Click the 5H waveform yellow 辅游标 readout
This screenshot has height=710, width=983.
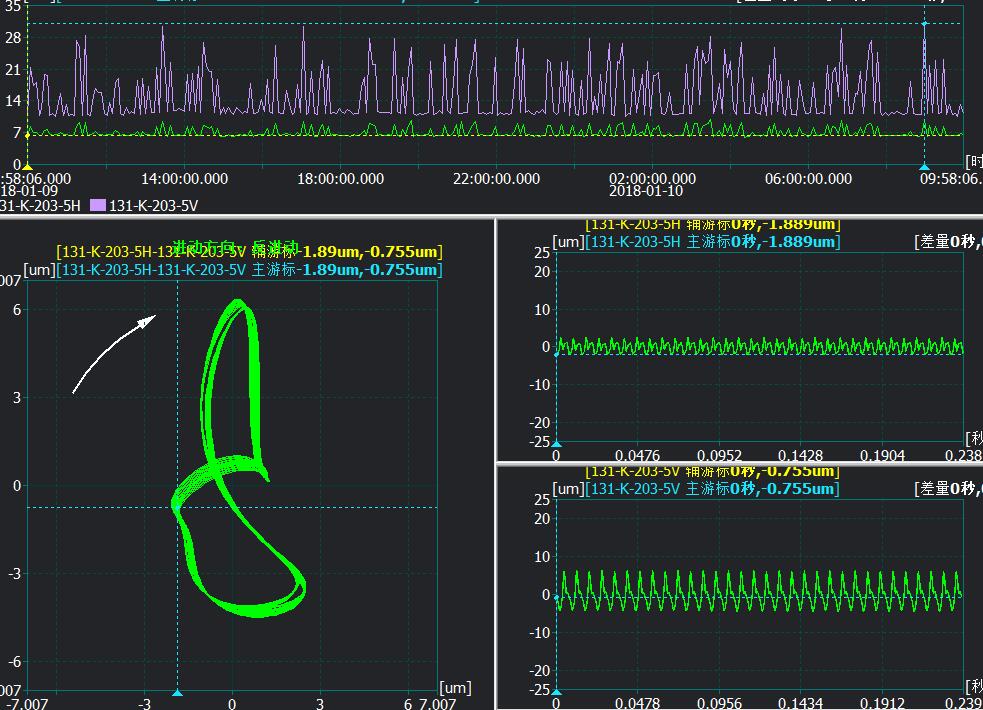point(713,224)
